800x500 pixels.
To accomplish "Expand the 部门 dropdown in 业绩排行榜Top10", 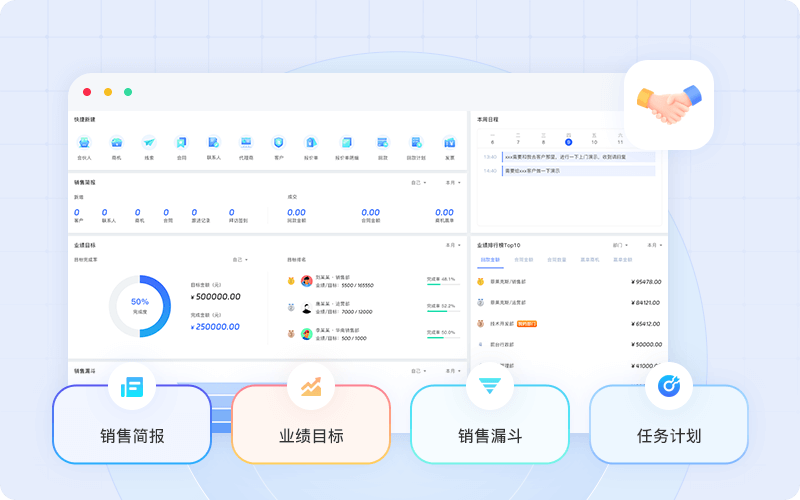I will point(621,245).
